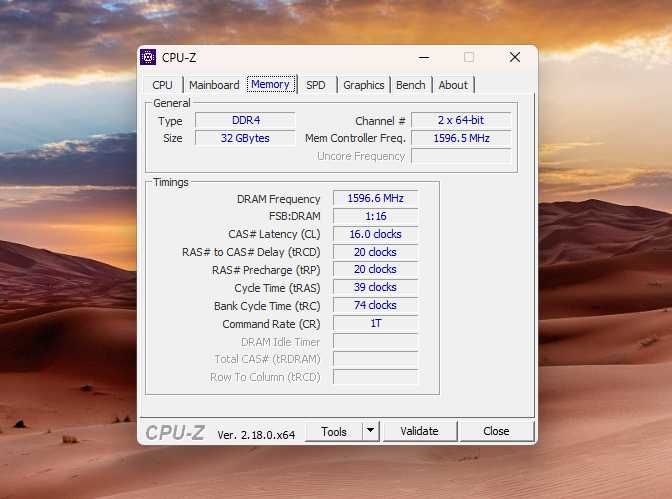
Task: Expand the Tools dropdown arrow
Action: click(x=371, y=430)
